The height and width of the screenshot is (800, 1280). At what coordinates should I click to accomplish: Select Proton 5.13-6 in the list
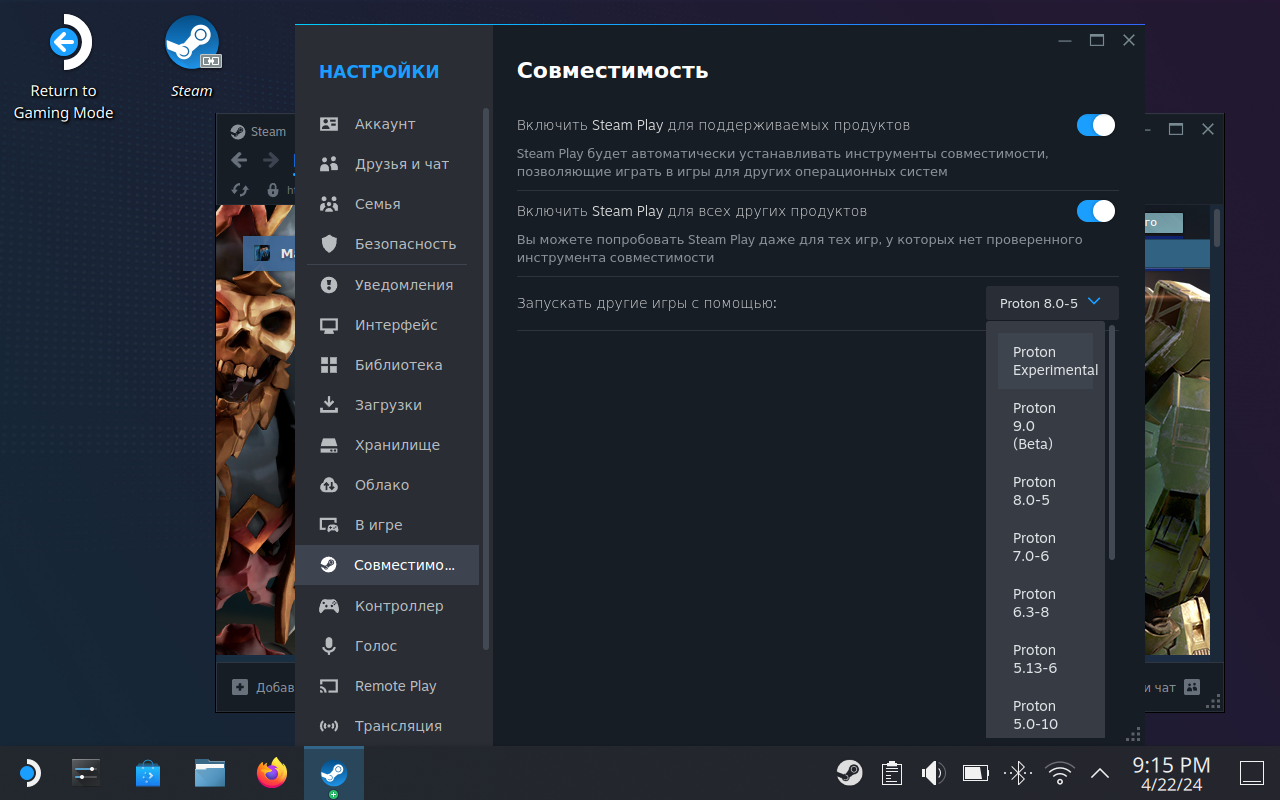[x=1045, y=659]
